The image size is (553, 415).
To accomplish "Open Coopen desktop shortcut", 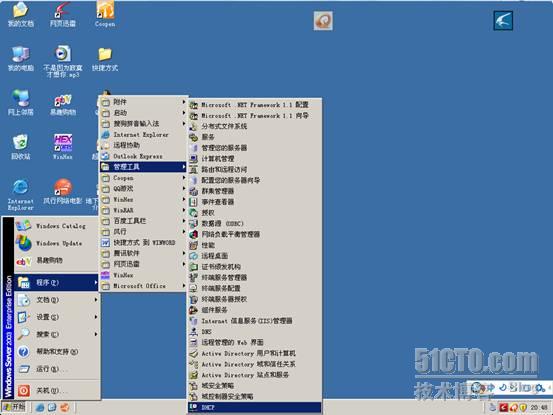I will click(105, 14).
